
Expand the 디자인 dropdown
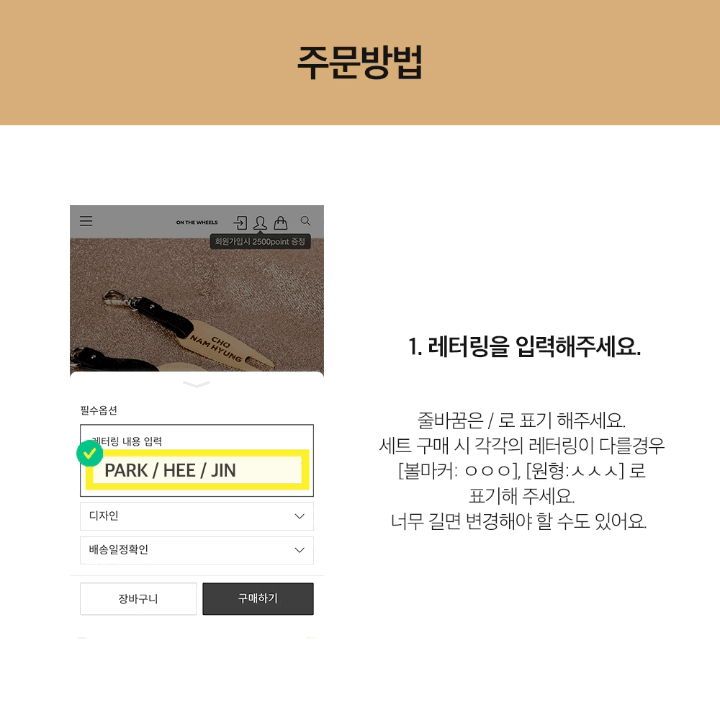pos(197,516)
